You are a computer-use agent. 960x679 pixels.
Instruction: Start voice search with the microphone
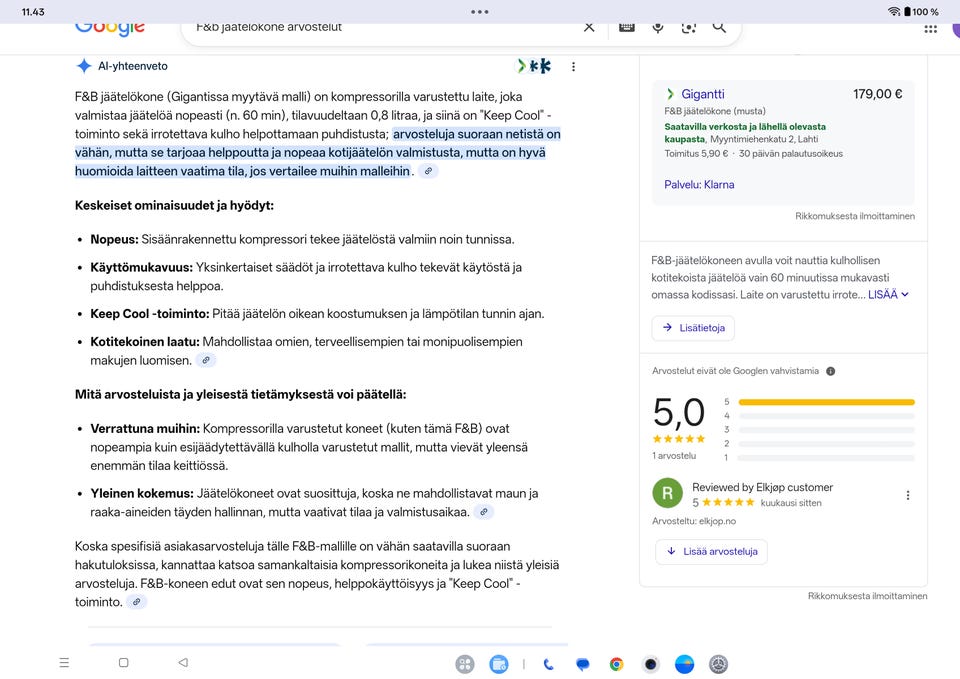click(658, 27)
